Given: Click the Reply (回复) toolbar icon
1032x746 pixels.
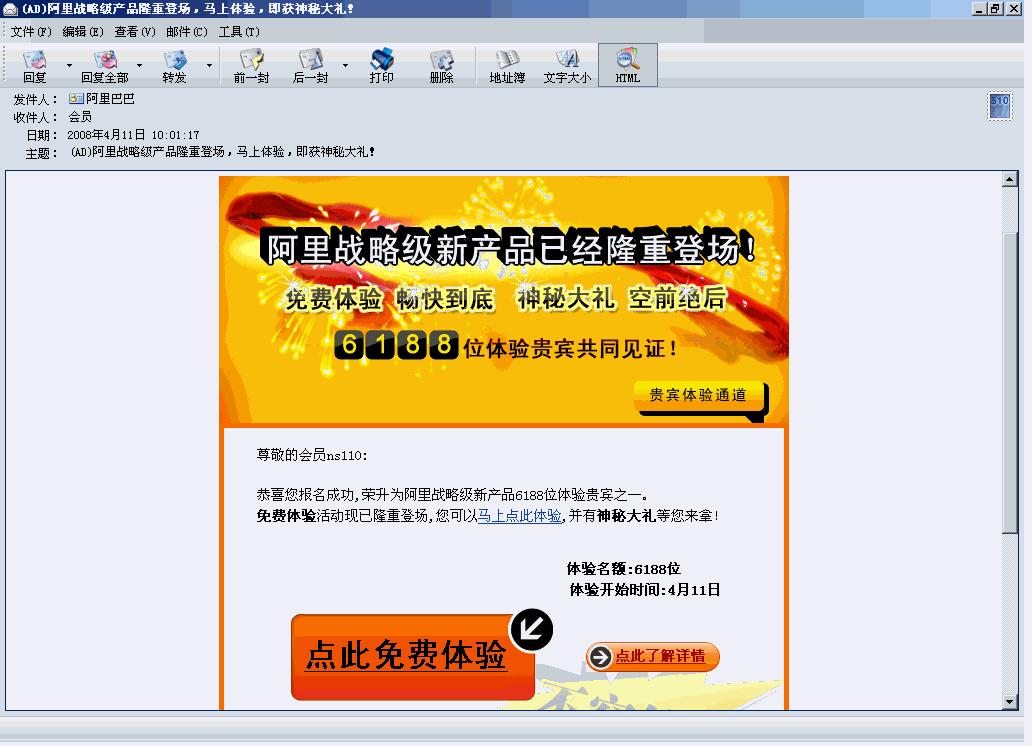Looking at the screenshot, I should point(34,66).
